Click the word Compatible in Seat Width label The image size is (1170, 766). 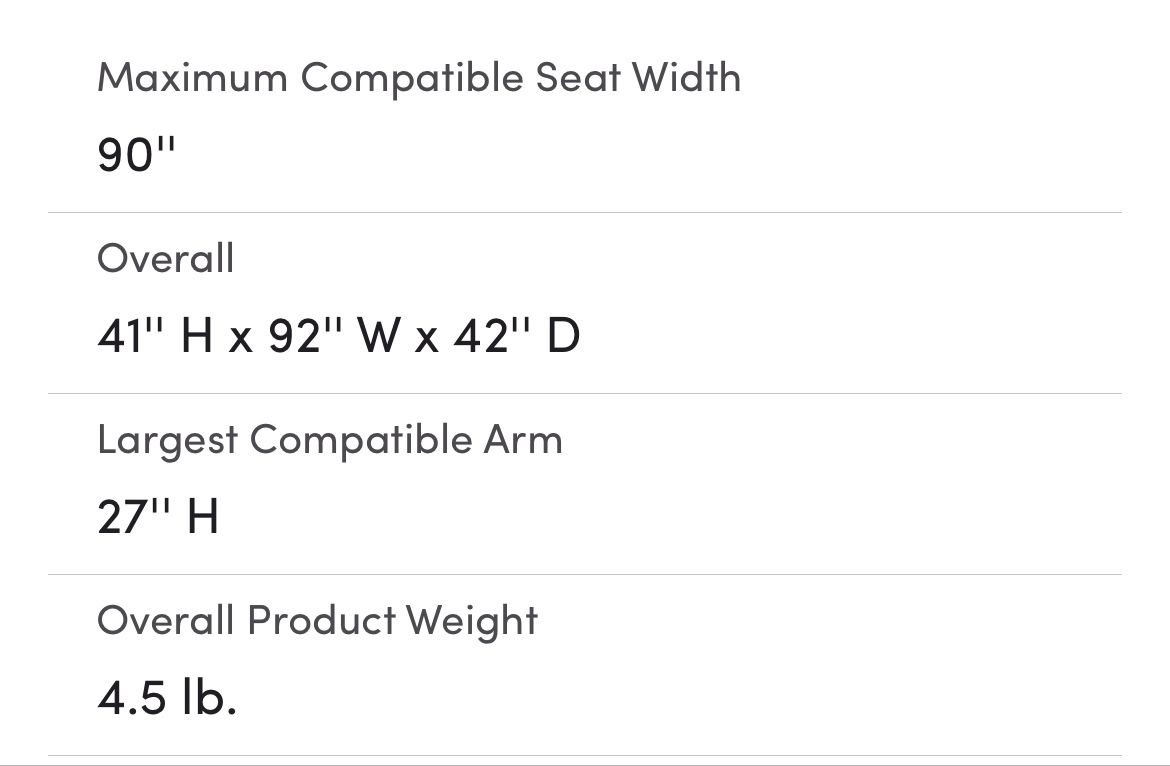(412, 78)
